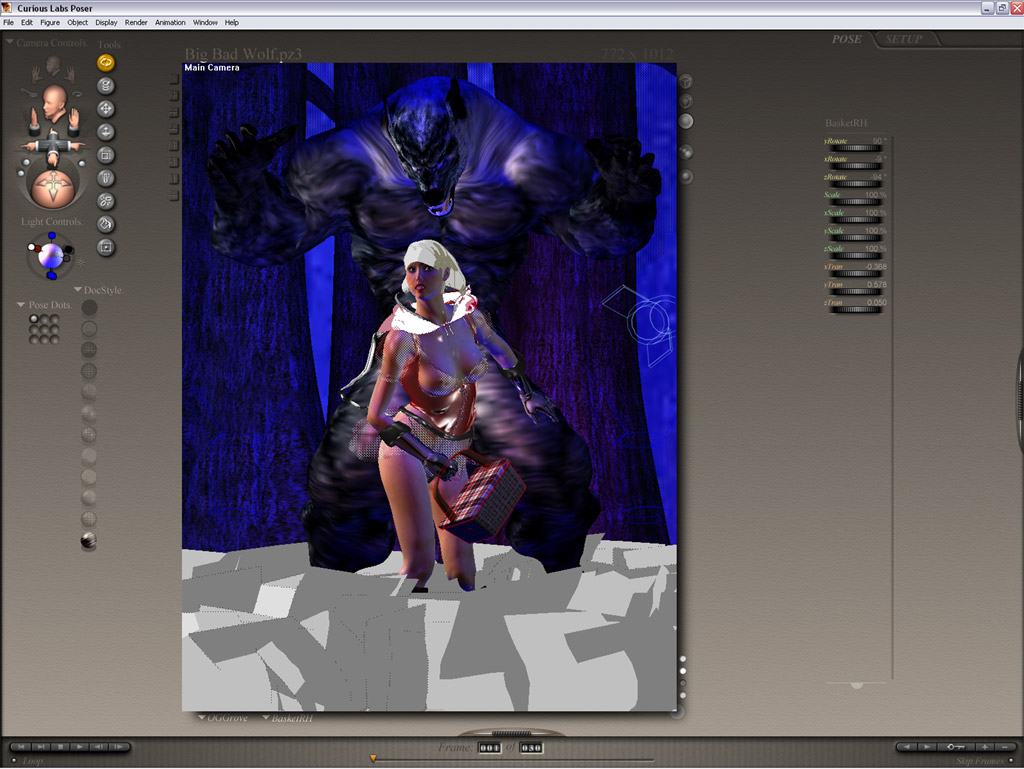Open the Main Camera selection label

[212, 67]
